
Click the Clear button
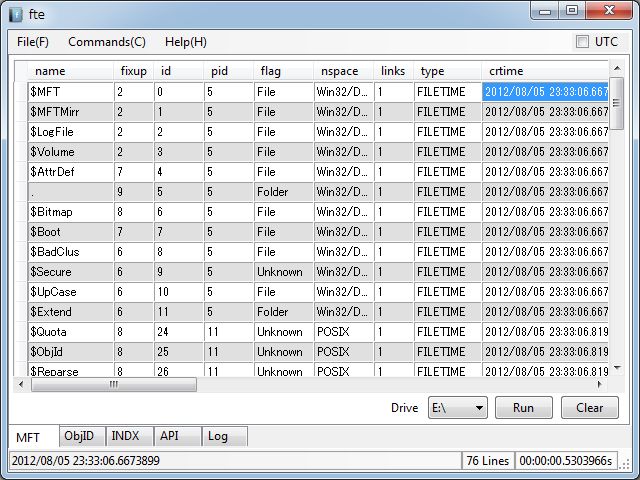coord(590,407)
